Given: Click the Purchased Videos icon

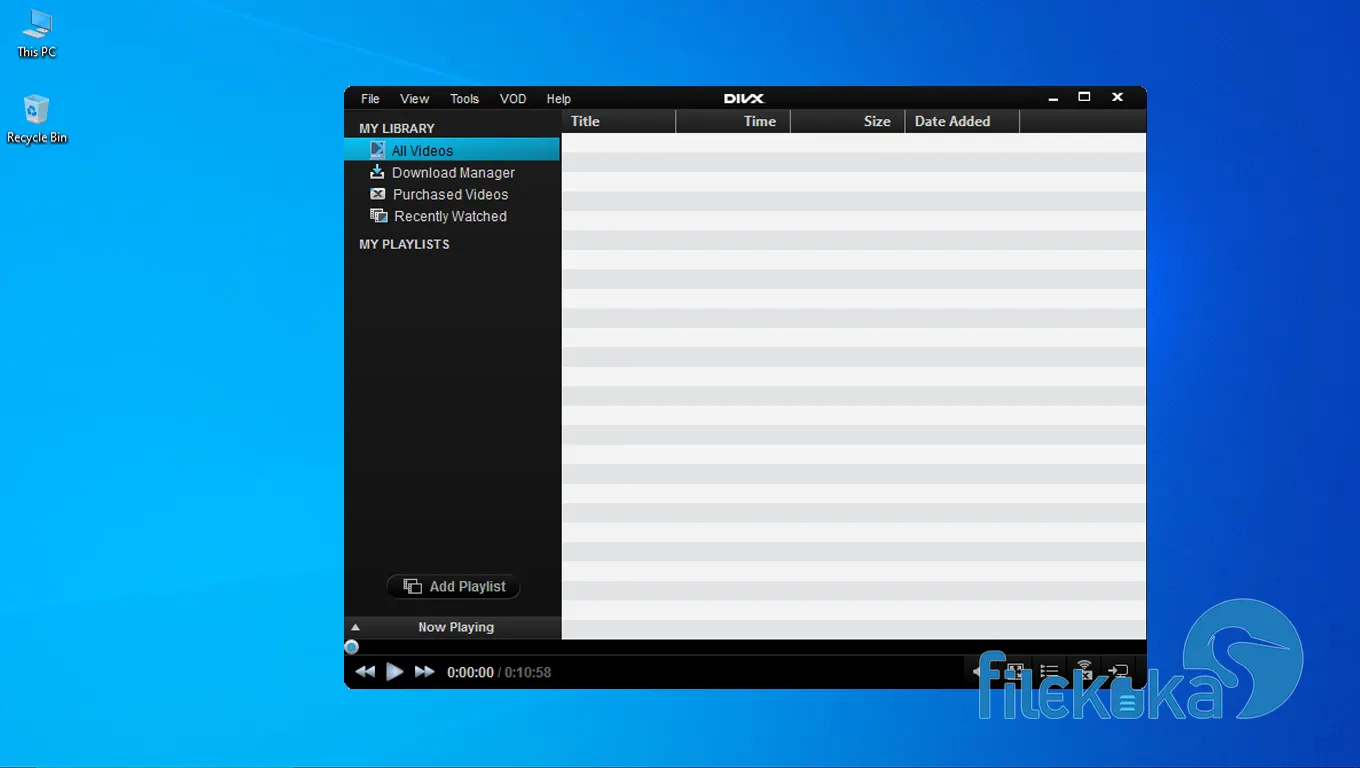Looking at the screenshot, I should (x=377, y=194).
